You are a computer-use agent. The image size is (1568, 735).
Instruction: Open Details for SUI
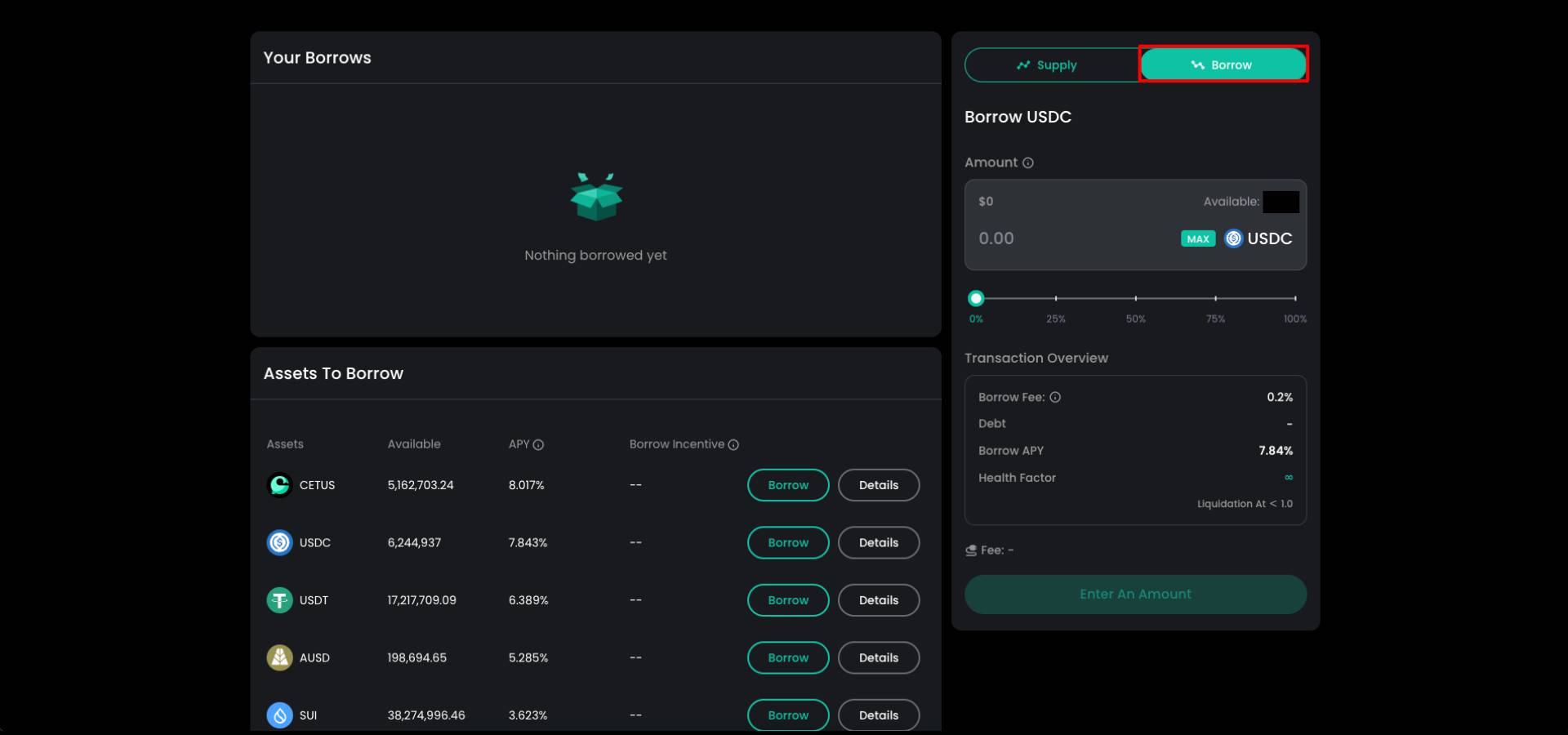coord(879,715)
